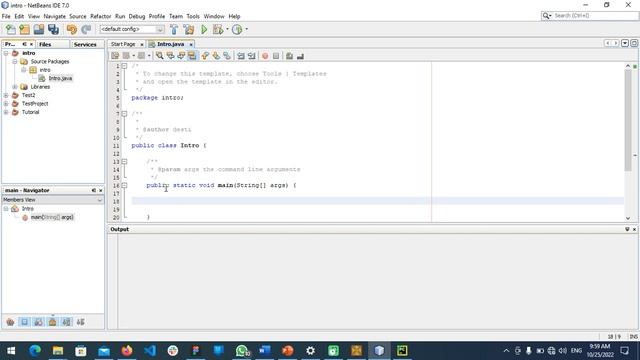Image resolution: width=640 pixels, height=360 pixels.
Task: Toggle highlight search in editor toolbar
Action: pyautogui.click(x=192, y=56)
